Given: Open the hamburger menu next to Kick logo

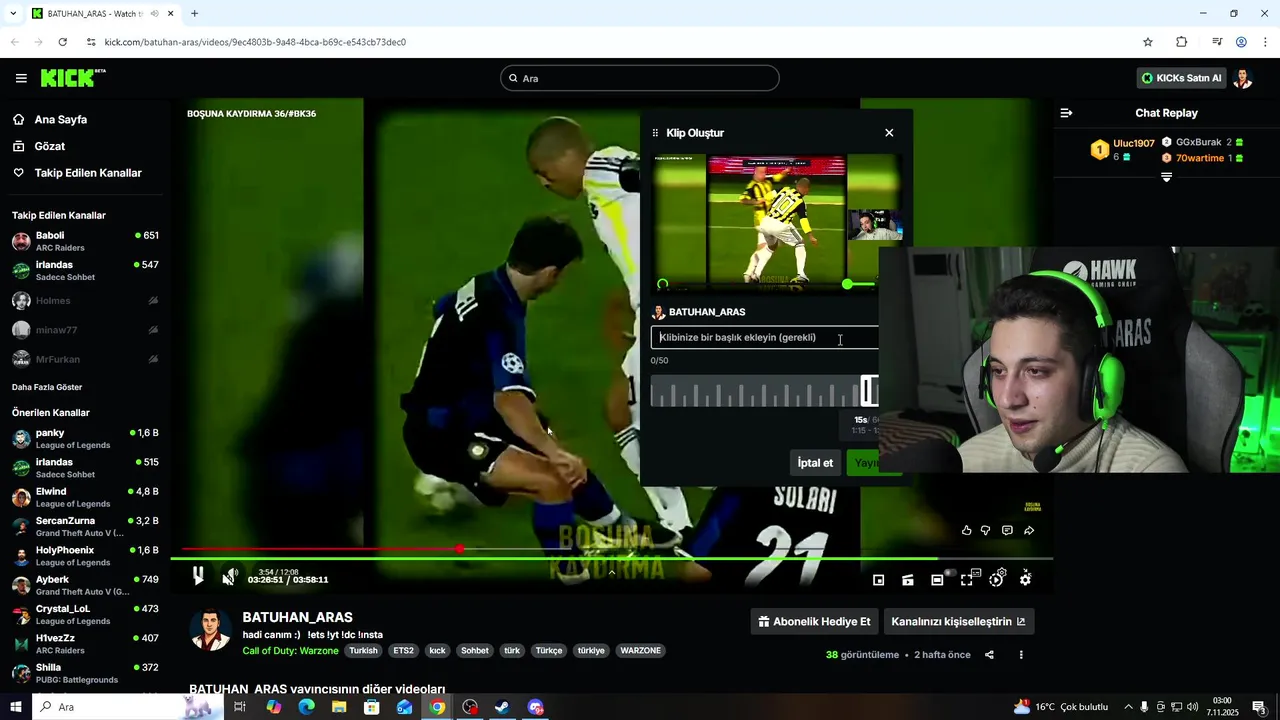Looking at the screenshot, I should 21,78.
